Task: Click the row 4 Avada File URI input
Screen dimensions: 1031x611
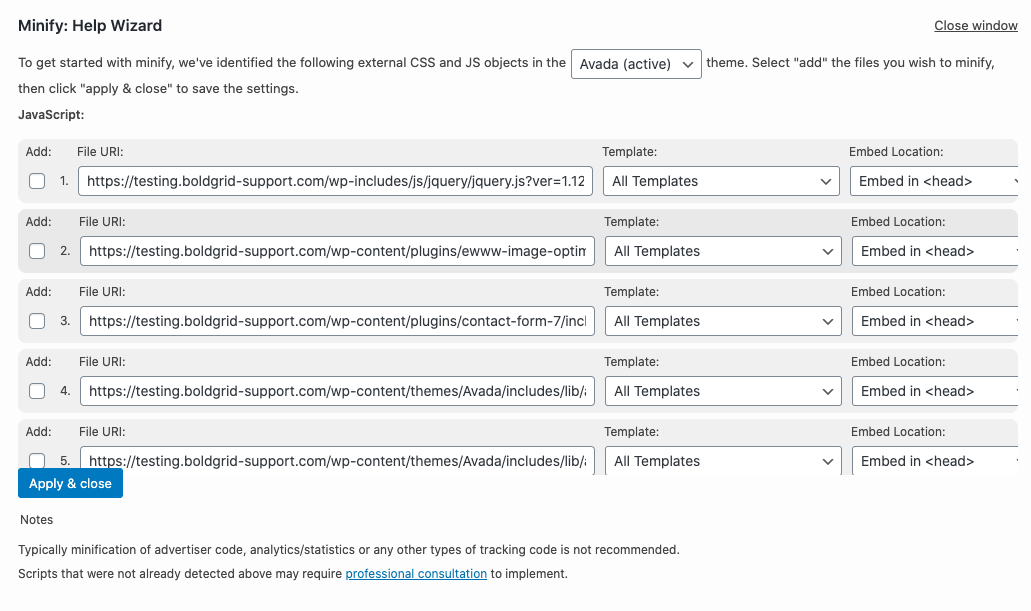Action: [338, 391]
